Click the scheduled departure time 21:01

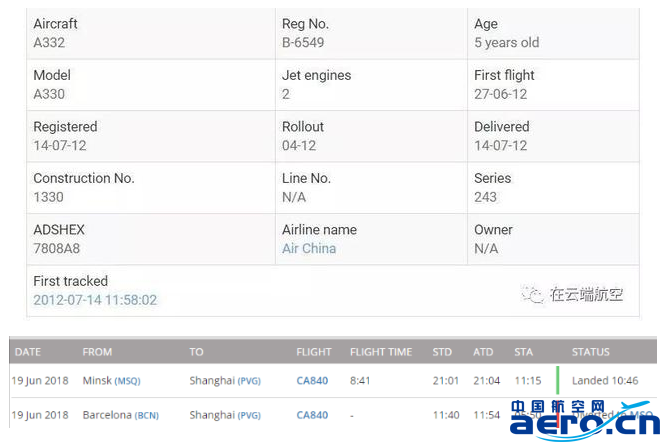tap(446, 380)
